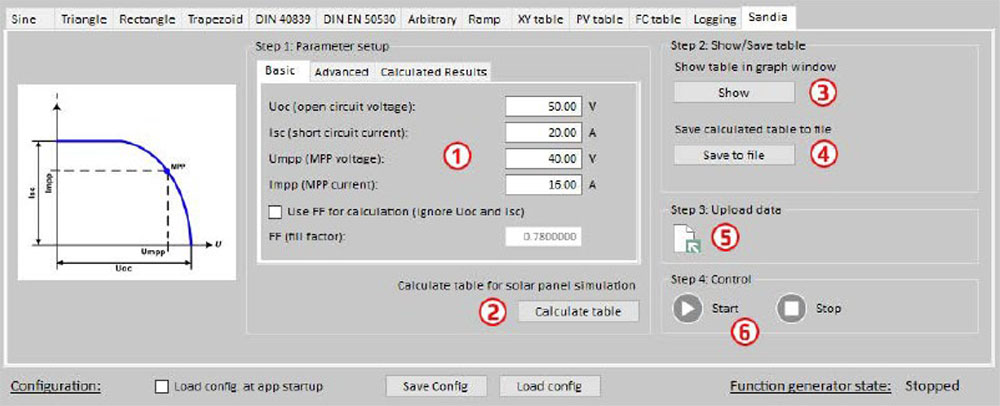The image size is (1000, 406).
Task: Click the upload data file icon
Action: 686,240
